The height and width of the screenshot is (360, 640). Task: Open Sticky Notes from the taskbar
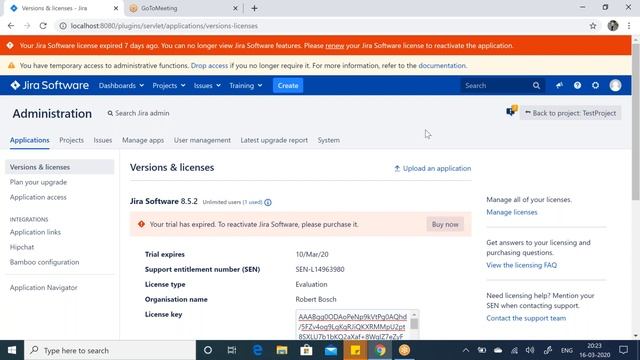click(355, 350)
